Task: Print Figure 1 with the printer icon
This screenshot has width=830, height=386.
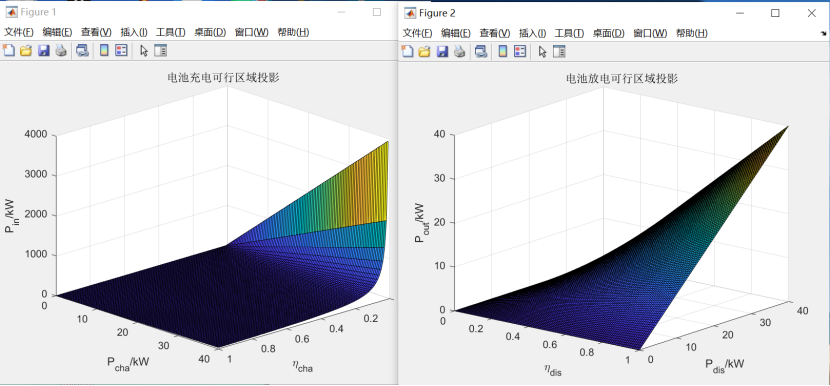Action: (x=61, y=51)
